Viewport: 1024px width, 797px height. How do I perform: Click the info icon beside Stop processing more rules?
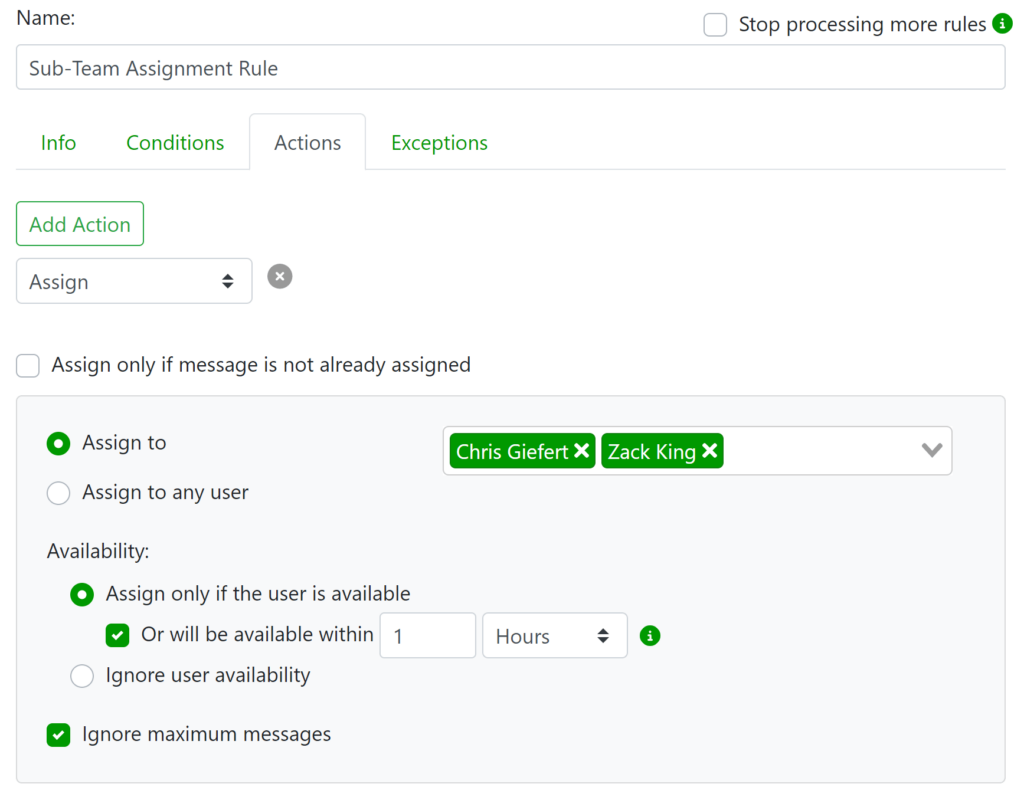(1002, 24)
